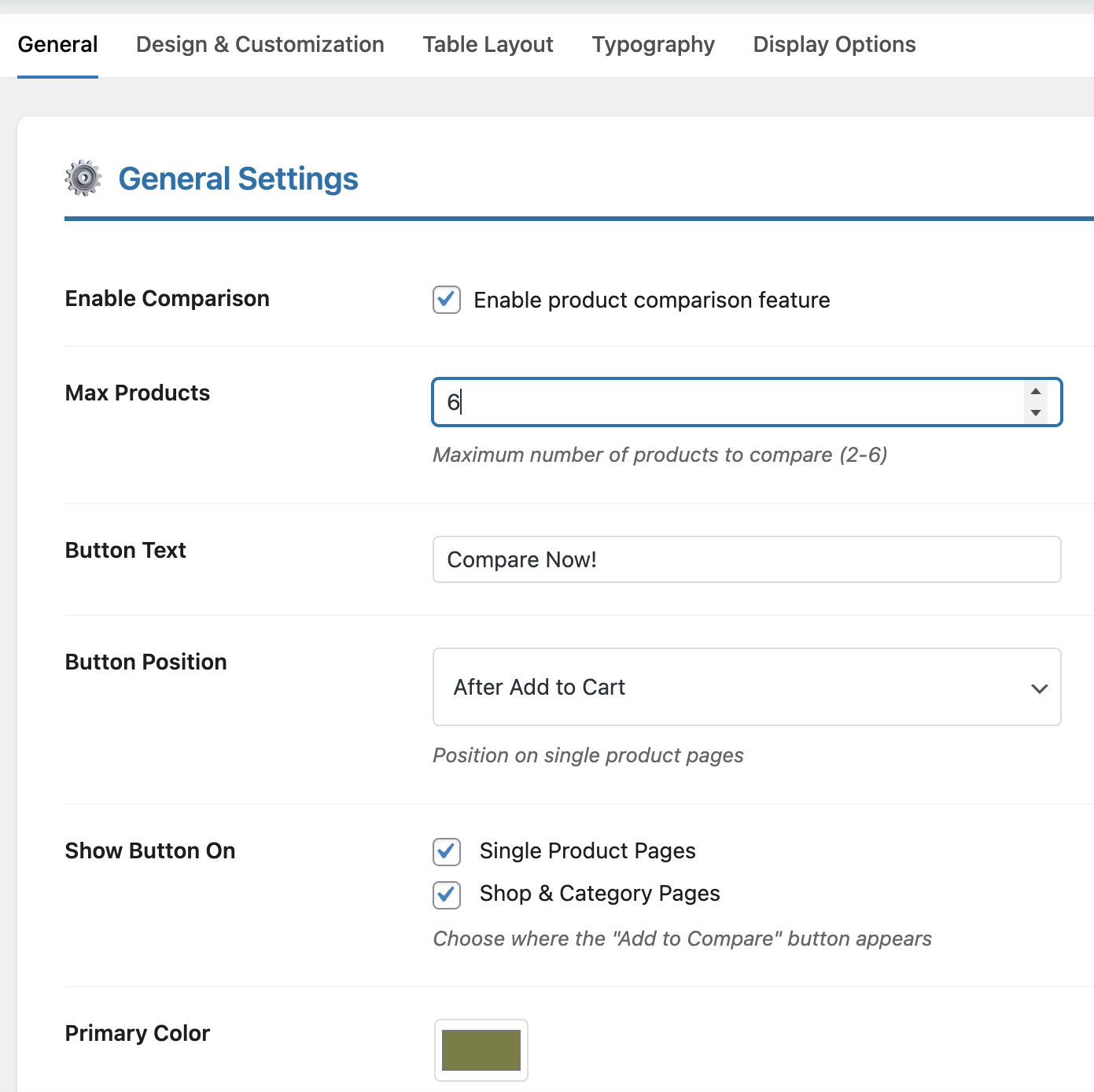Screen dimensions: 1094x1092
Task: Disable the product comparison feature checkbox
Action: pos(447,300)
